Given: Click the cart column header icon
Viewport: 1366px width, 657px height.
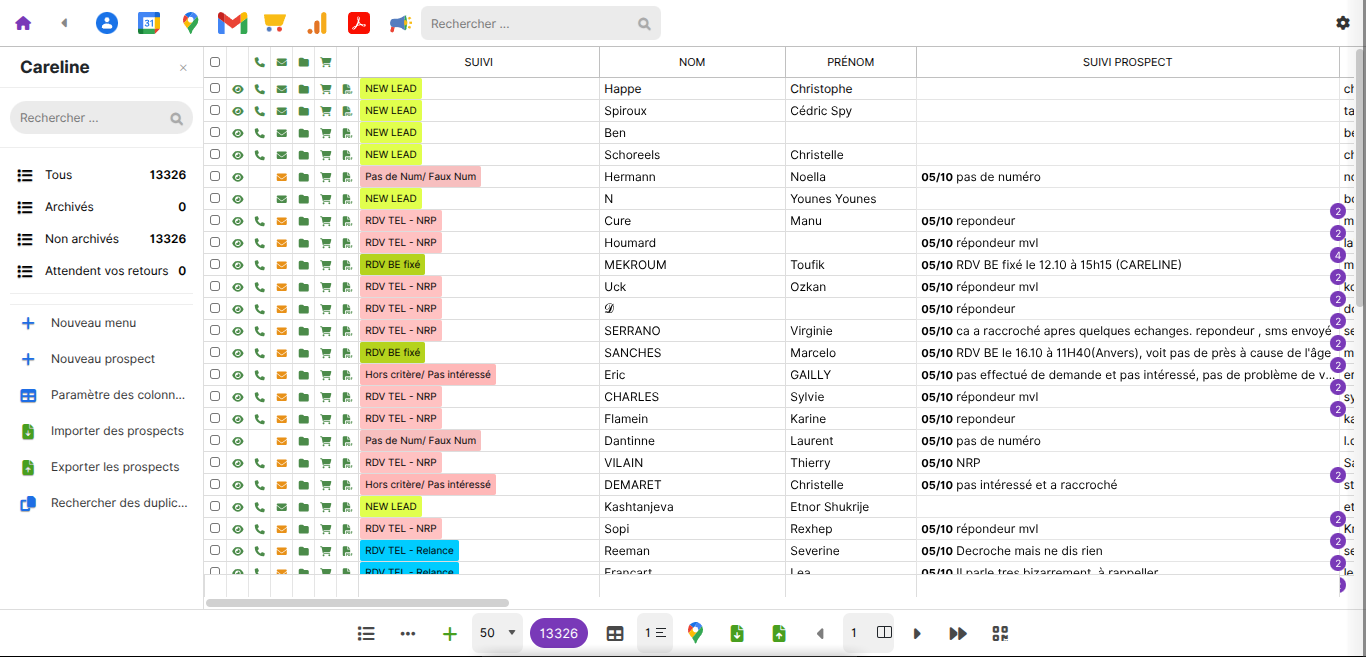Looking at the screenshot, I should (x=326, y=62).
